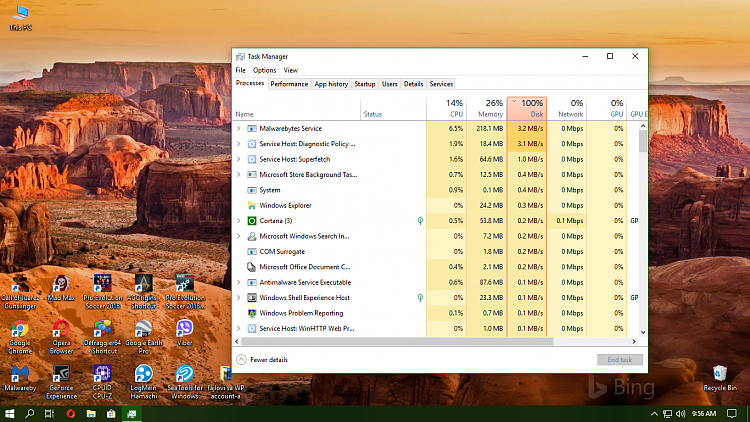Image resolution: width=750 pixels, height=422 pixels.
Task: Click the taskbar clock 9:56 AM
Action: [704, 413]
